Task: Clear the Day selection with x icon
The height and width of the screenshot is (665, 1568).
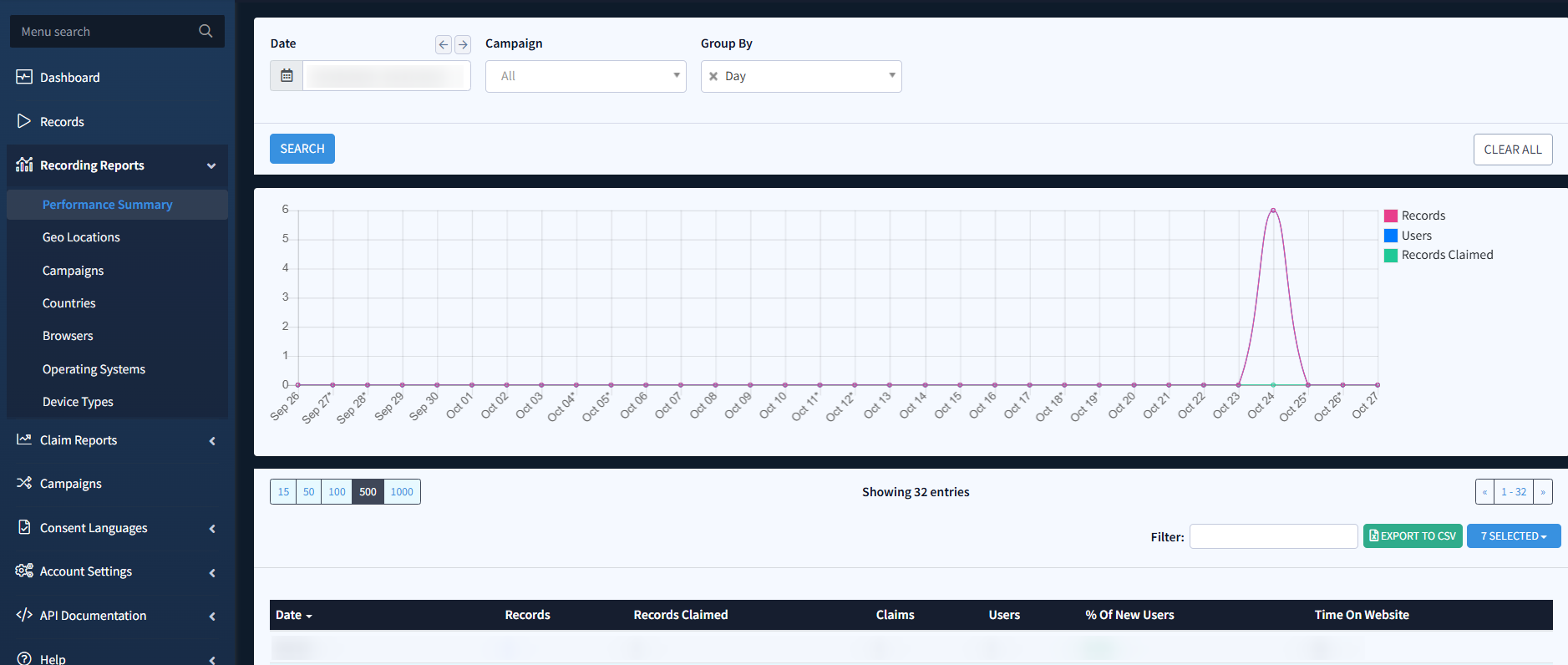Action: (713, 76)
